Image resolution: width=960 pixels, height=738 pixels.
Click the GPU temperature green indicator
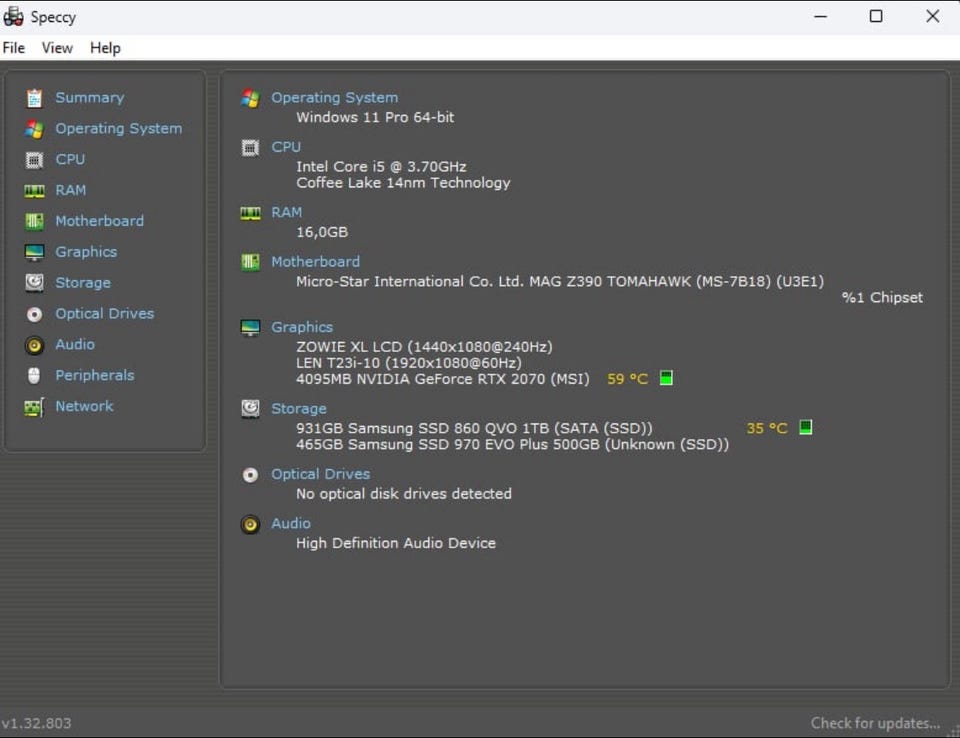point(667,378)
